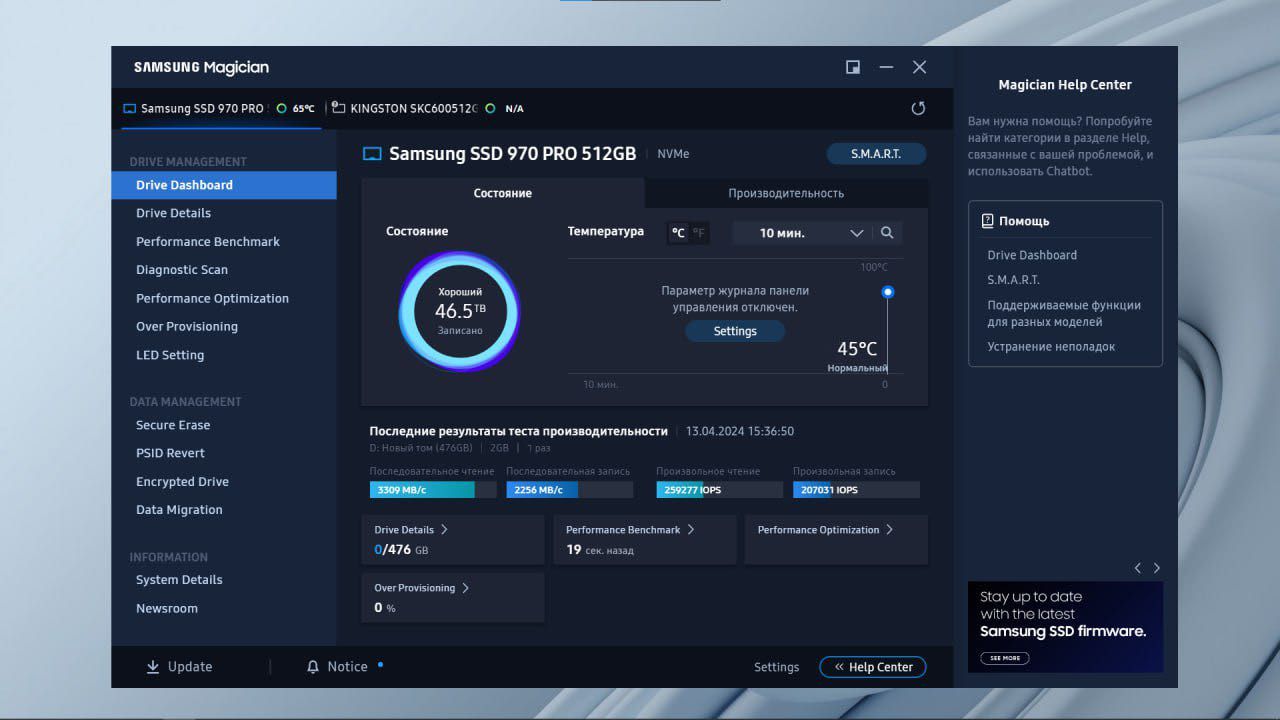
Task: Switch to the Состояние tab
Action: tap(503, 193)
